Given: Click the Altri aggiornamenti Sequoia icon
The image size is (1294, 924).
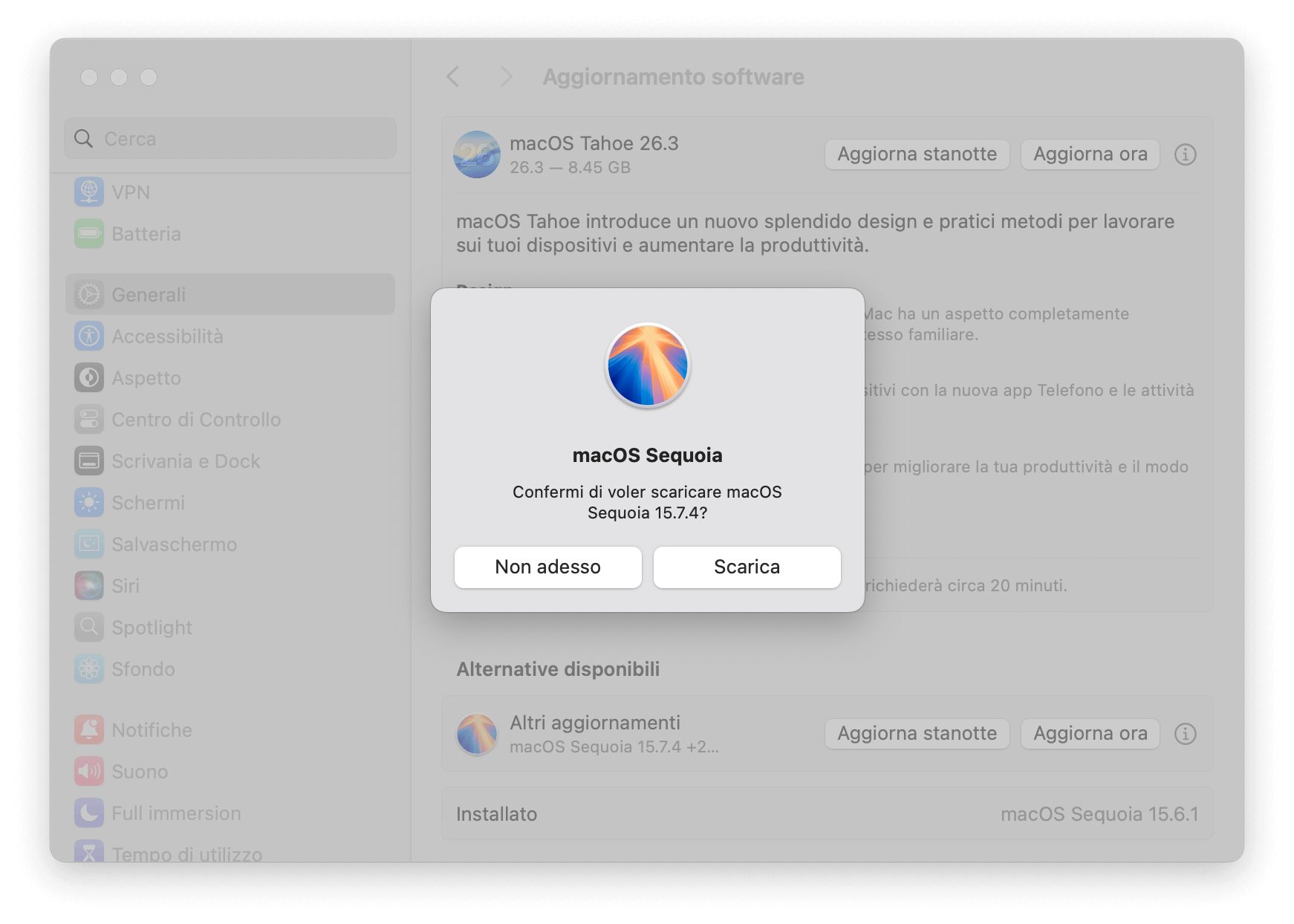Looking at the screenshot, I should tap(477, 734).
